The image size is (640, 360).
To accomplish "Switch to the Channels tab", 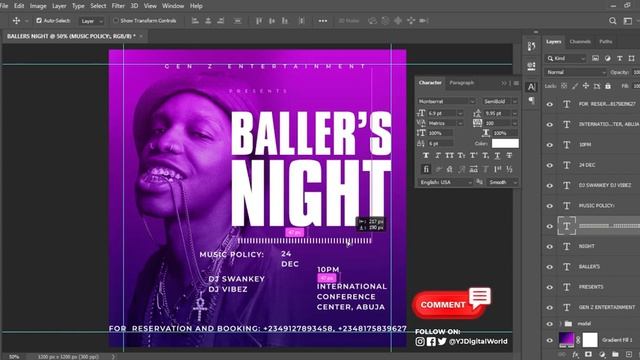I will pos(580,42).
